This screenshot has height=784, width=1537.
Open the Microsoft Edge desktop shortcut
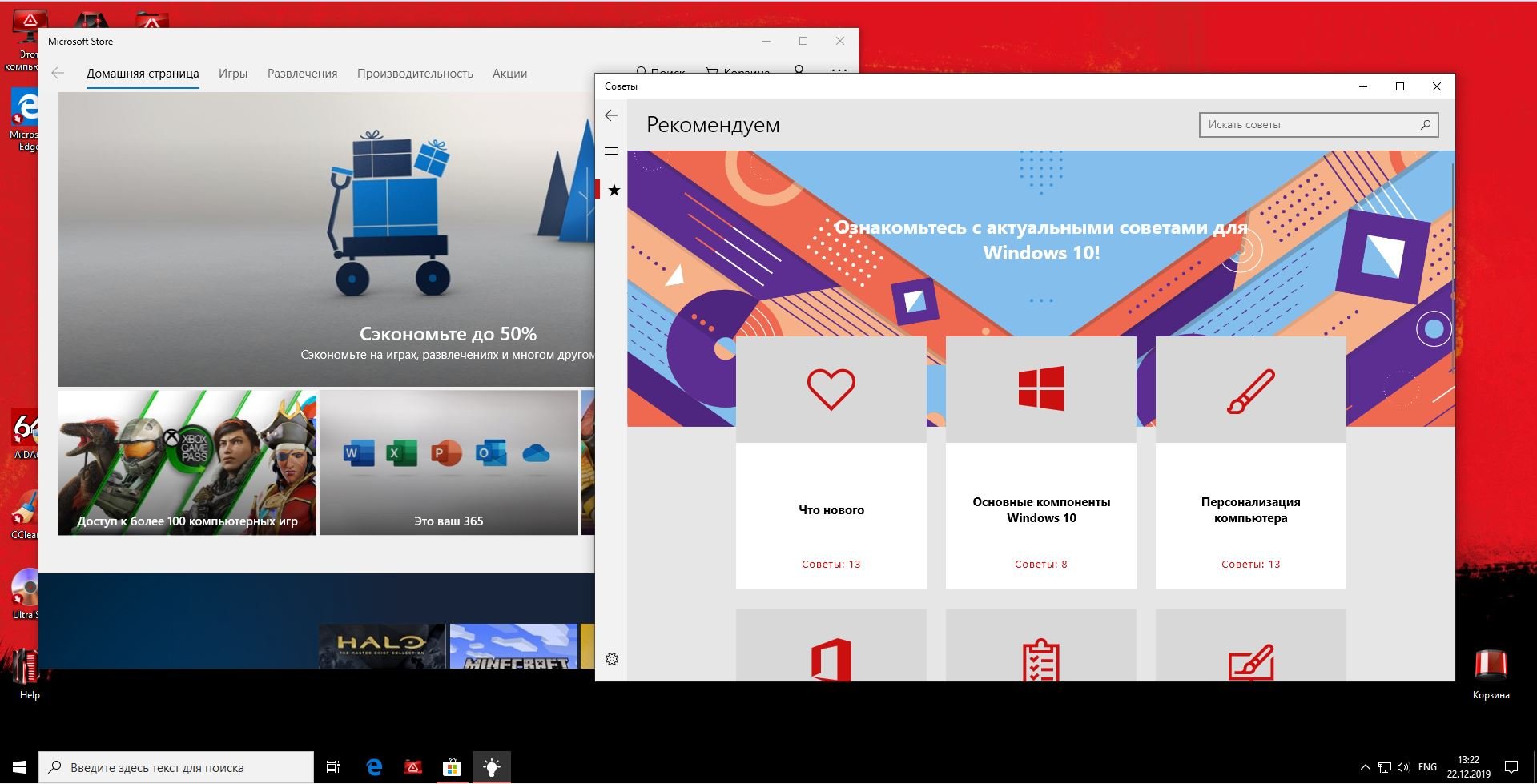(x=26, y=120)
